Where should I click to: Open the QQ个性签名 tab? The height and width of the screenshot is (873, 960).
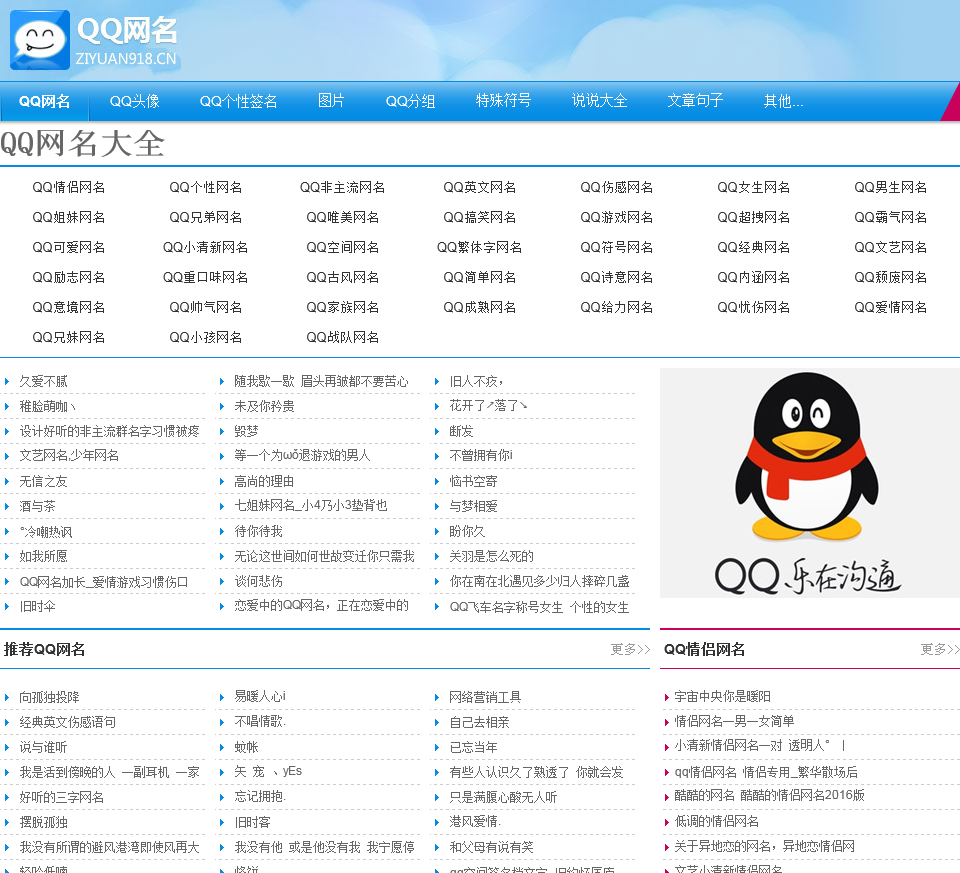coord(239,101)
